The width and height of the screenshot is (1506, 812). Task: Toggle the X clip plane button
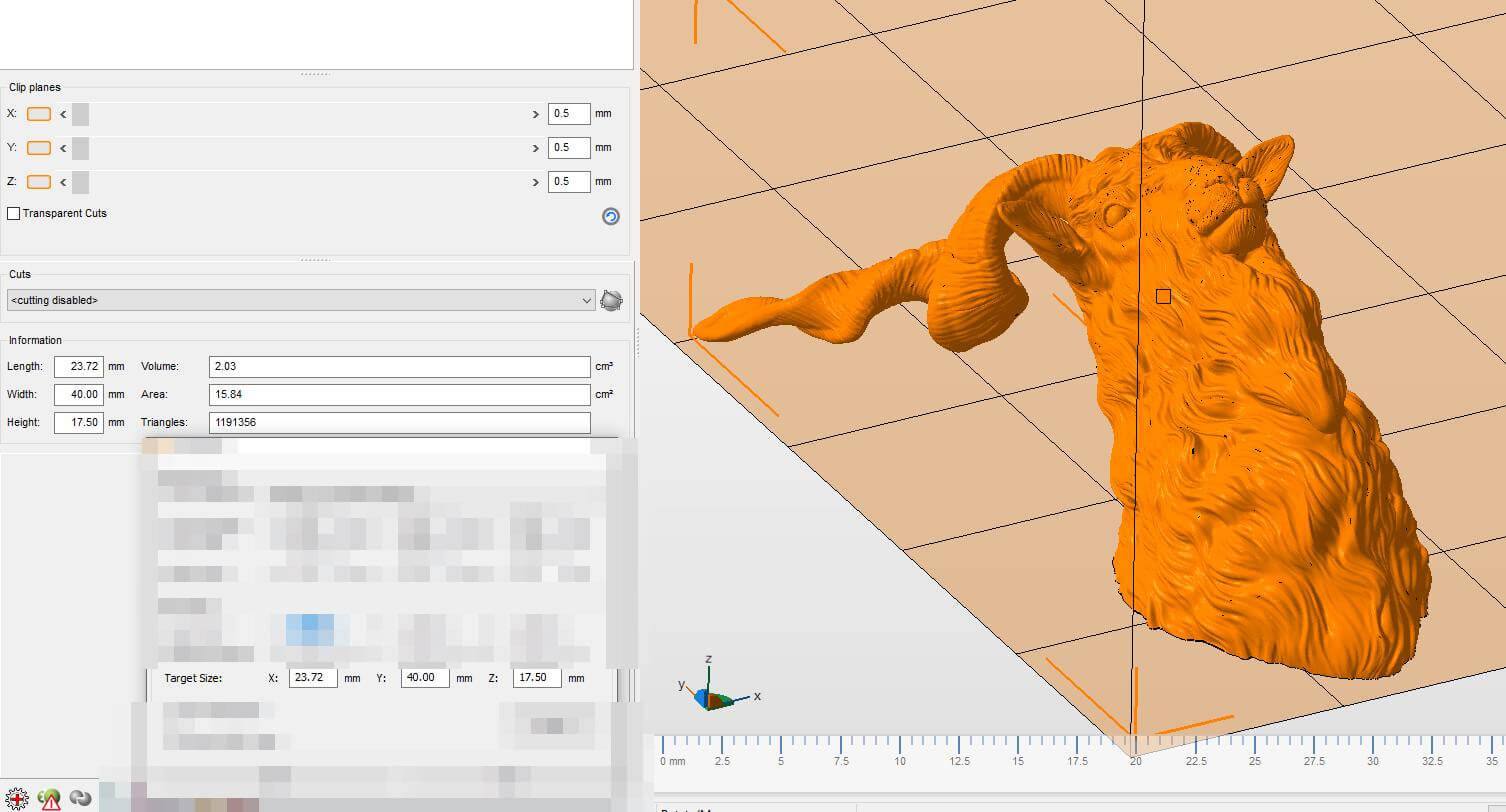39,114
